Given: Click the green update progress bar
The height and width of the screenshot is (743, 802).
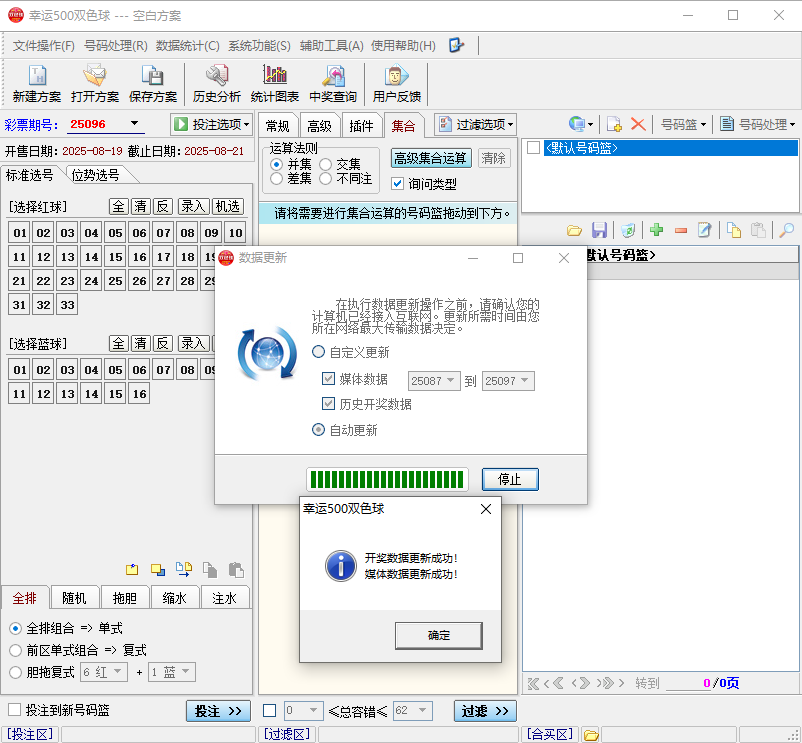Looking at the screenshot, I should coord(387,479).
